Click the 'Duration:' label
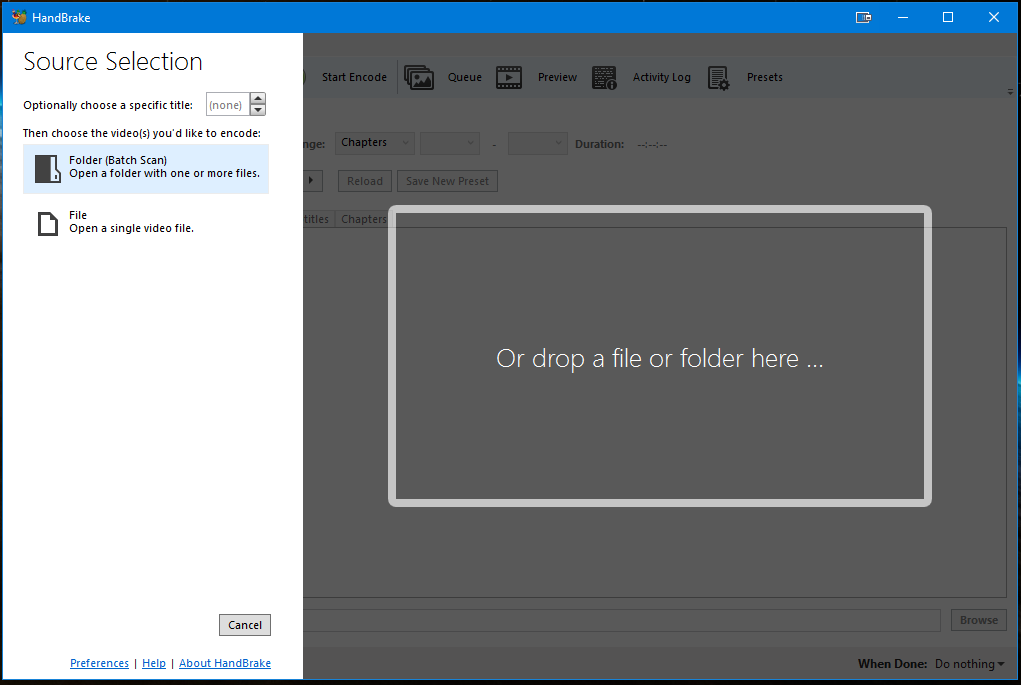Image resolution: width=1021 pixels, height=685 pixels. point(599,144)
